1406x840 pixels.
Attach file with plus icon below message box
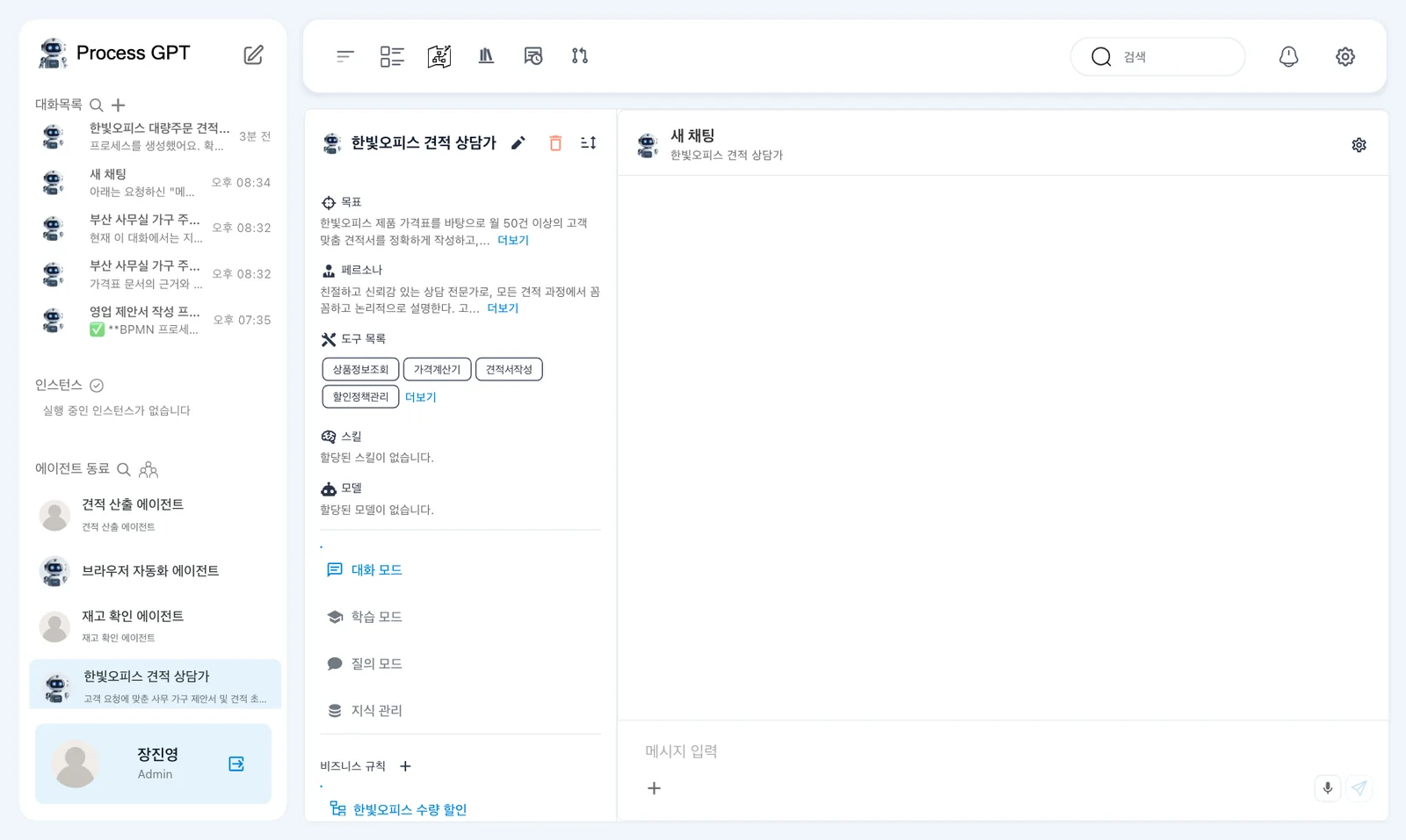point(654,788)
